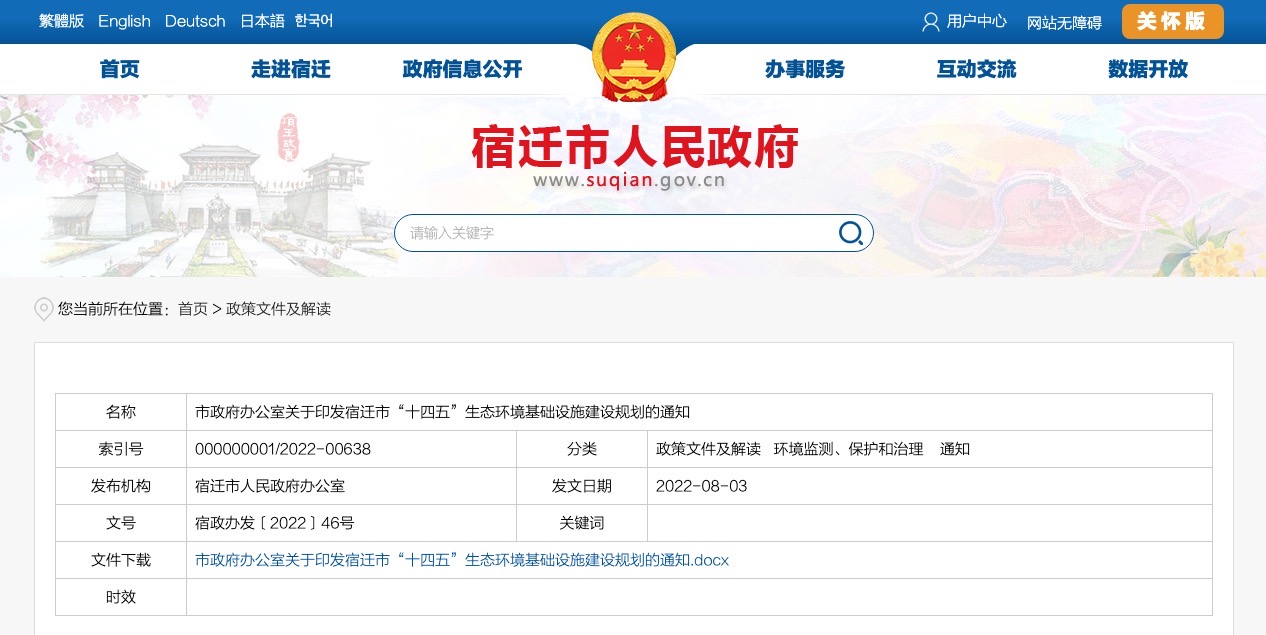Click 环境监测、保护和治理 category text

coord(848,449)
